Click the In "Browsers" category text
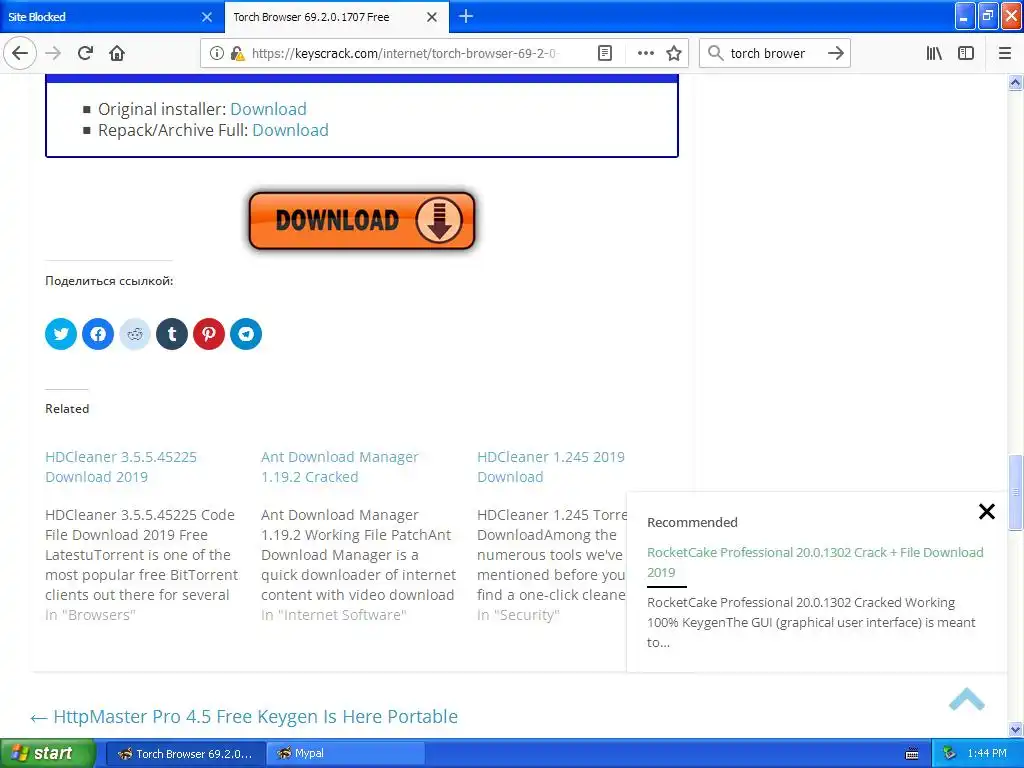This screenshot has width=1024, height=768. coord(90,615)
